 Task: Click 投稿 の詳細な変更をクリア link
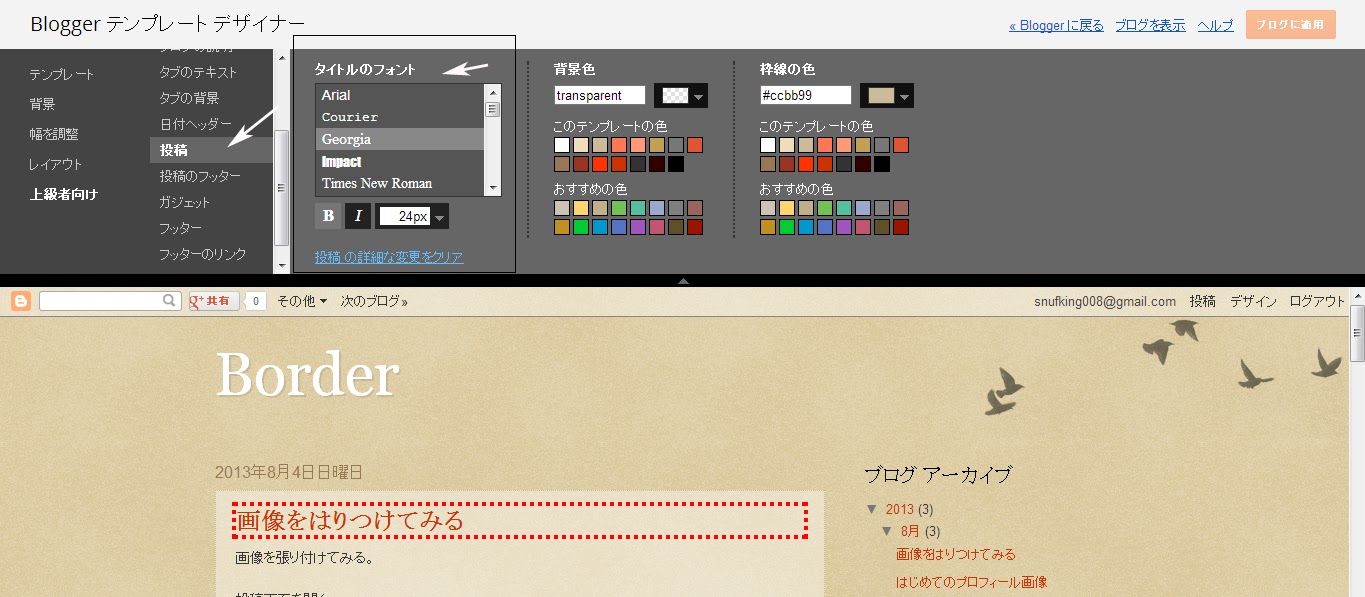coord(389,257)
